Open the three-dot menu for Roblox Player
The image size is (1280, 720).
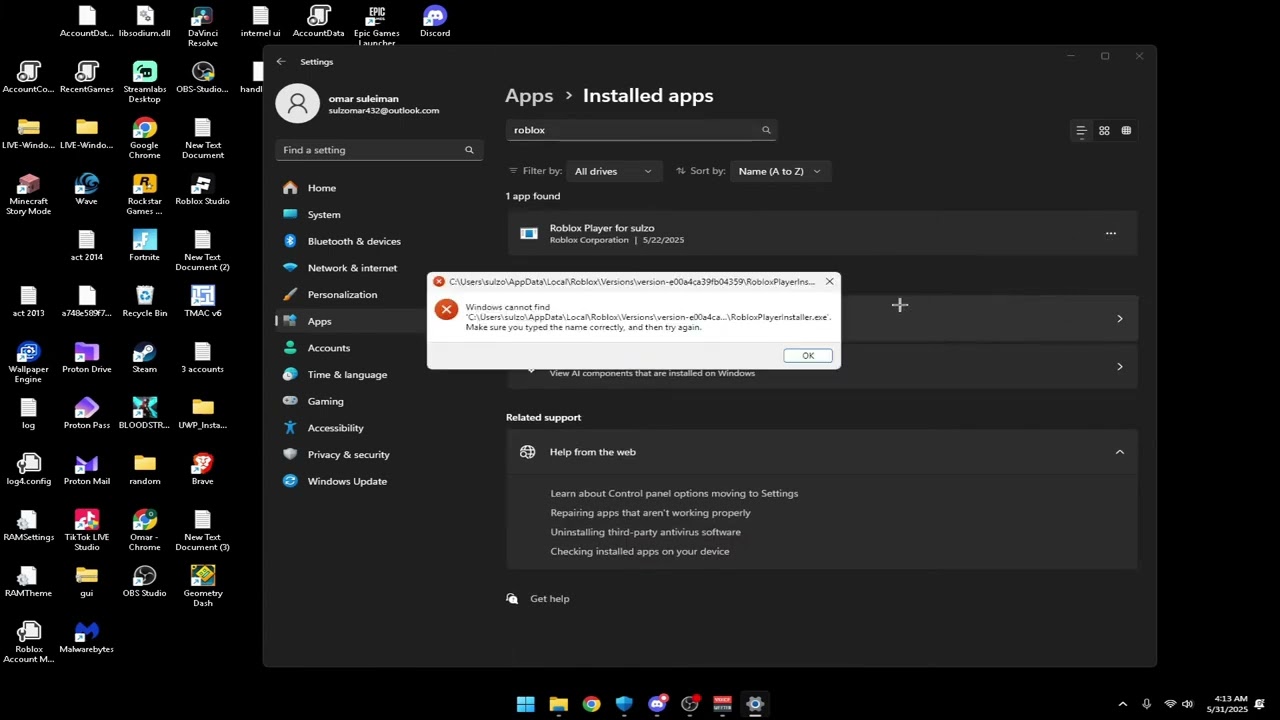tap(1110, 234)
